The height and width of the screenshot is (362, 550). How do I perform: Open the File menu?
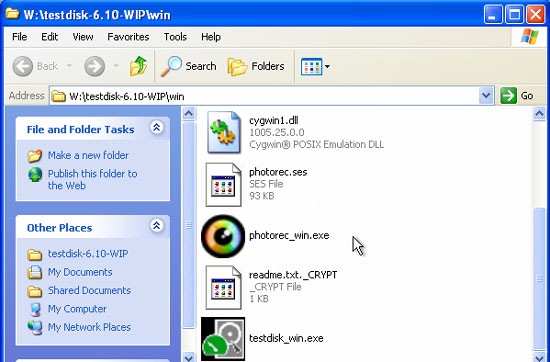pos(20,37)
